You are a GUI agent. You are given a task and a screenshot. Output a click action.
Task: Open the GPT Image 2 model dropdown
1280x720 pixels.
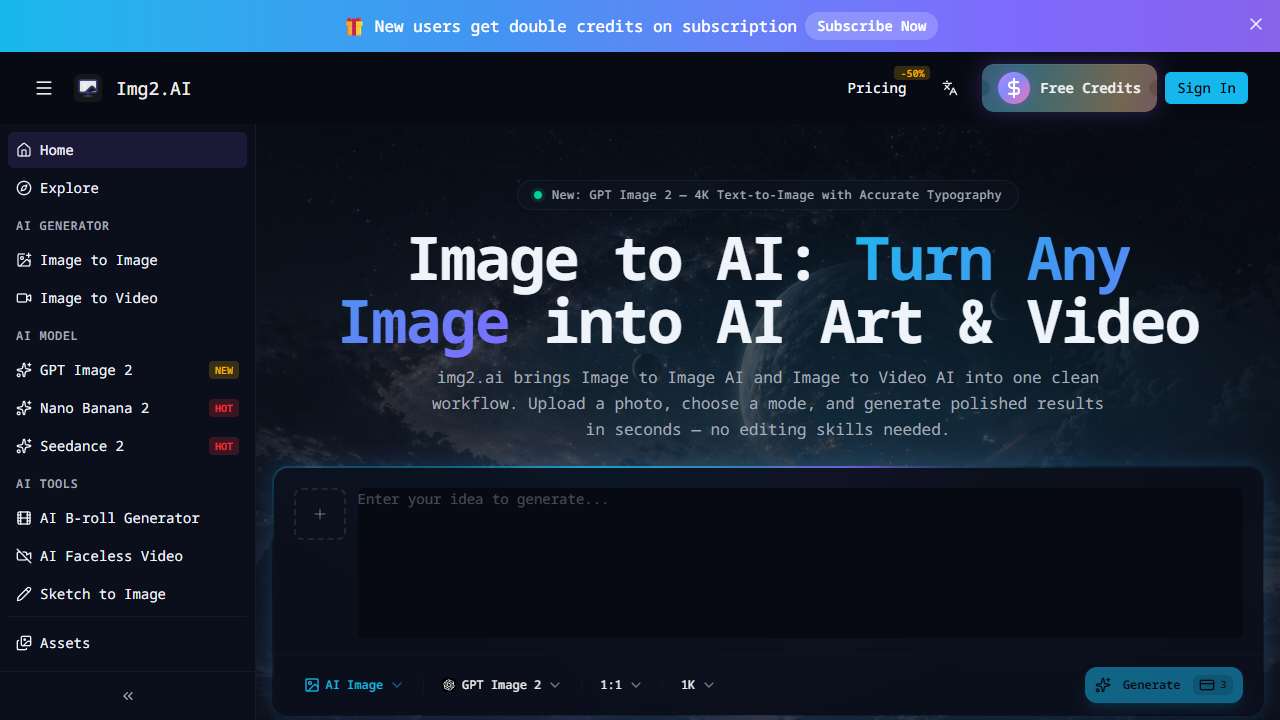[x=502, y=685]
